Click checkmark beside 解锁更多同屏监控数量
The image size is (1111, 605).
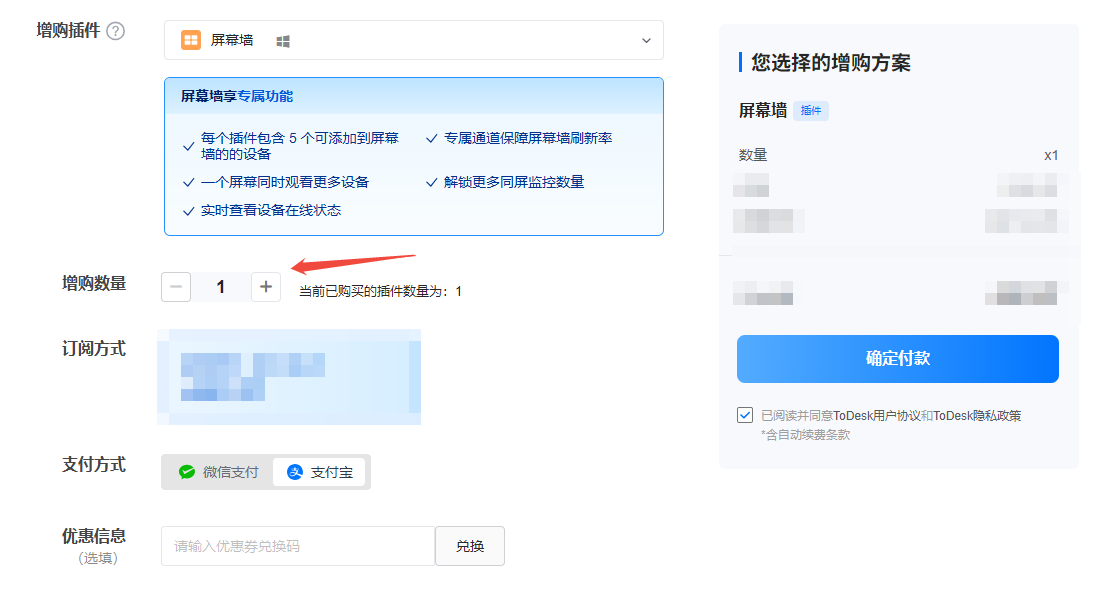tap(432, 183)
